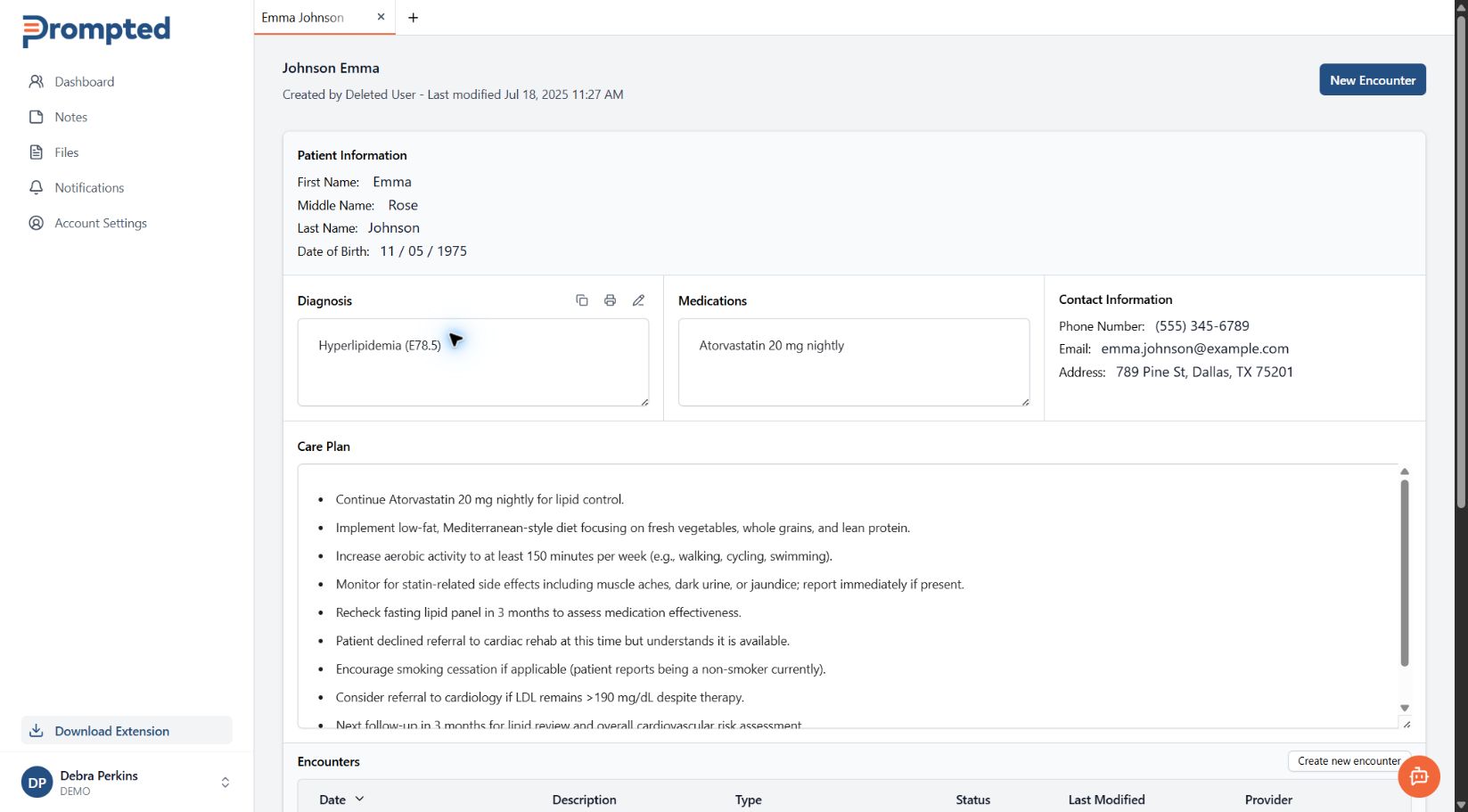
Task: Click the email emma.johnson@example.com
Action: 1194,349
